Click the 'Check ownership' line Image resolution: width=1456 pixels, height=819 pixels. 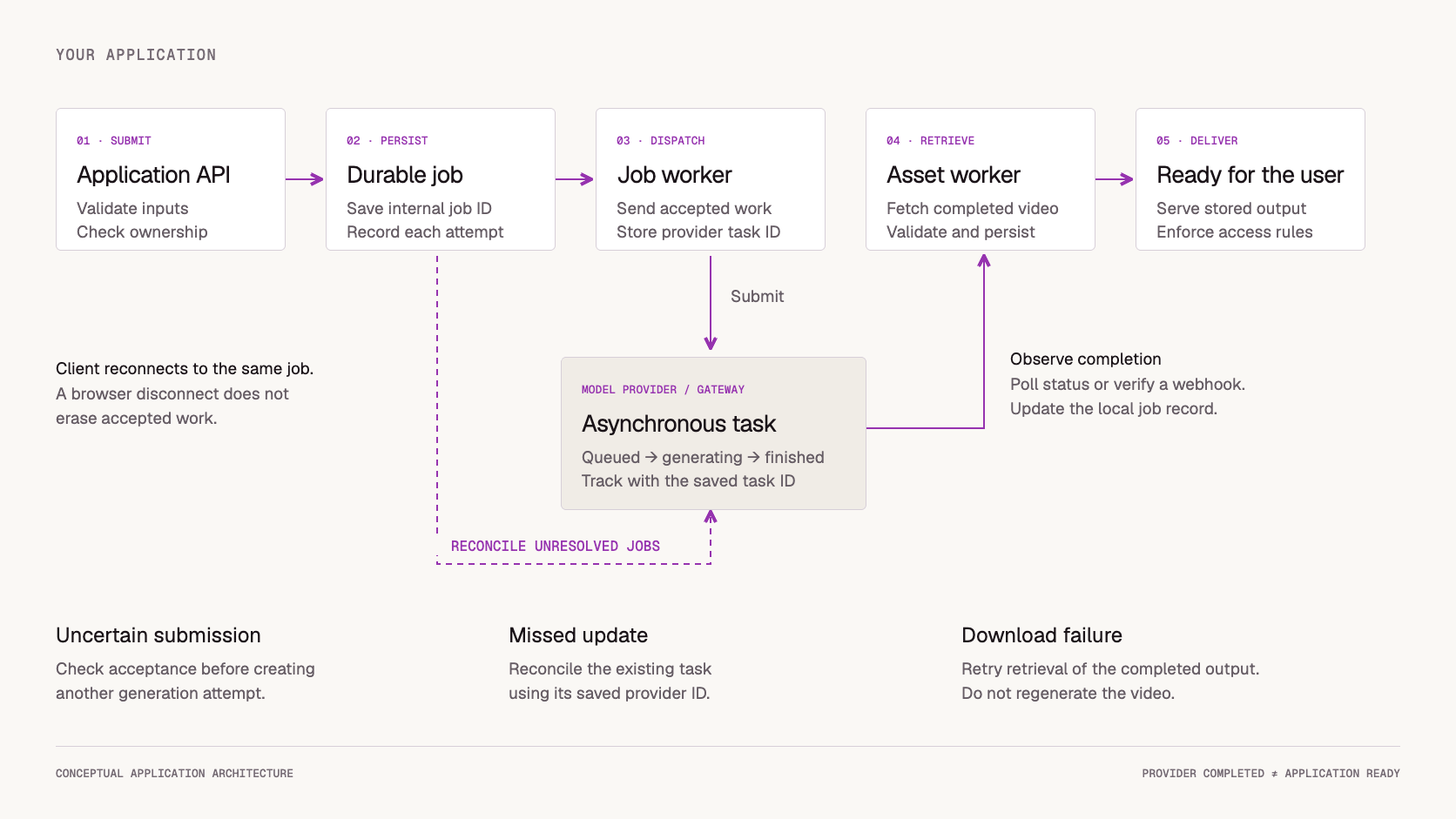[142, 232]
